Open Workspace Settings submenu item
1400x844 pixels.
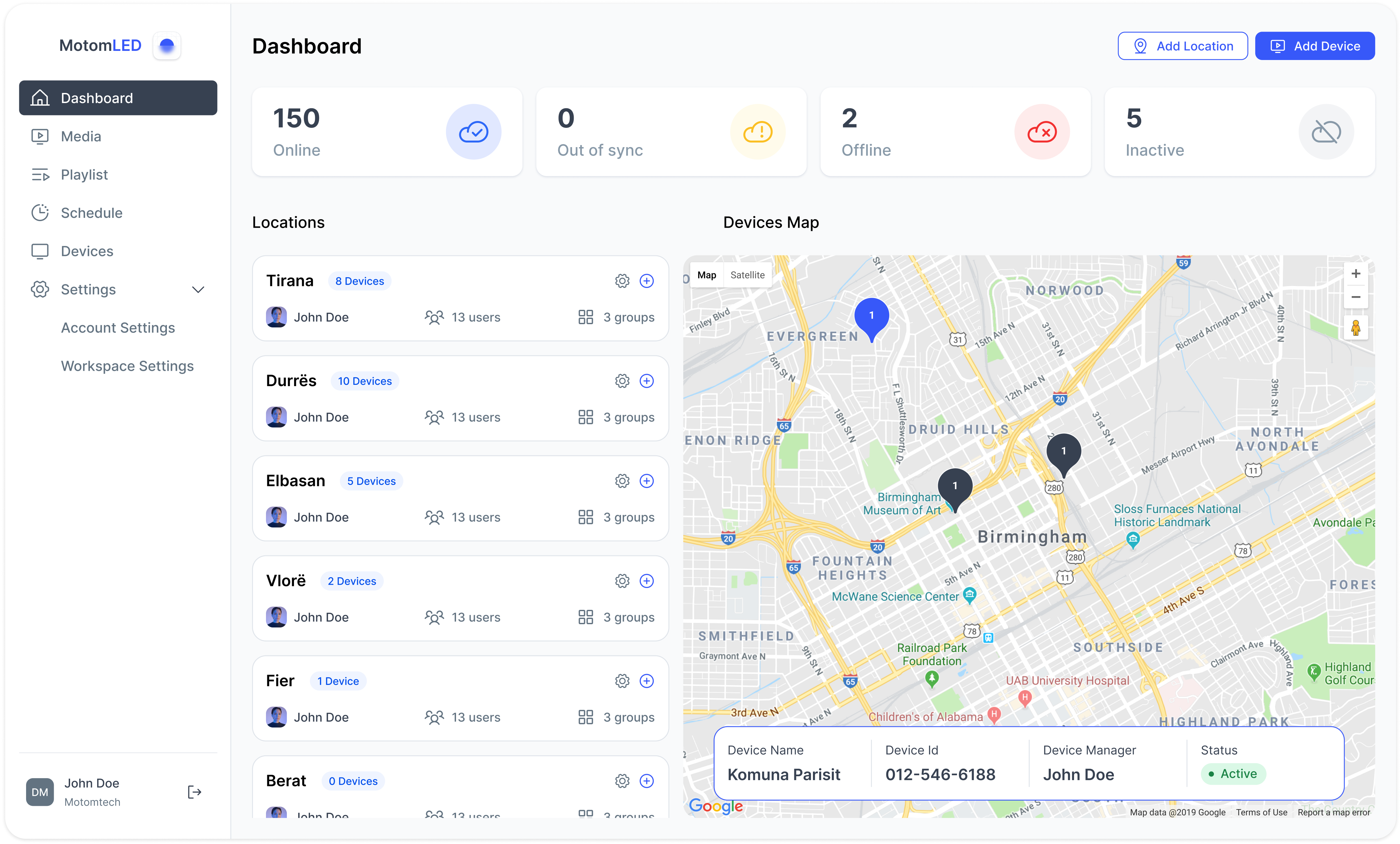(127, 366)
